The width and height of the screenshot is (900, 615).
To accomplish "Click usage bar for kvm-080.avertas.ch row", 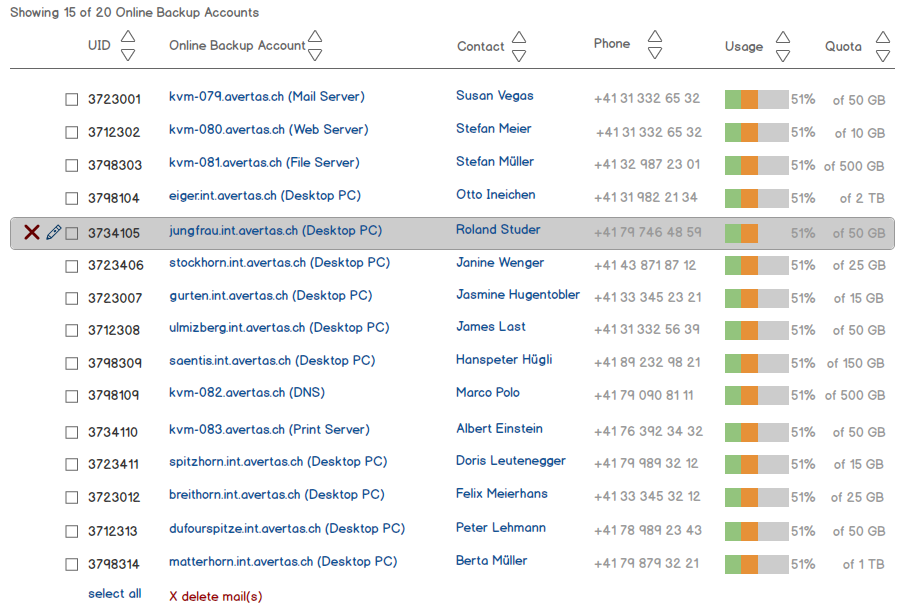I will [756, 133].
